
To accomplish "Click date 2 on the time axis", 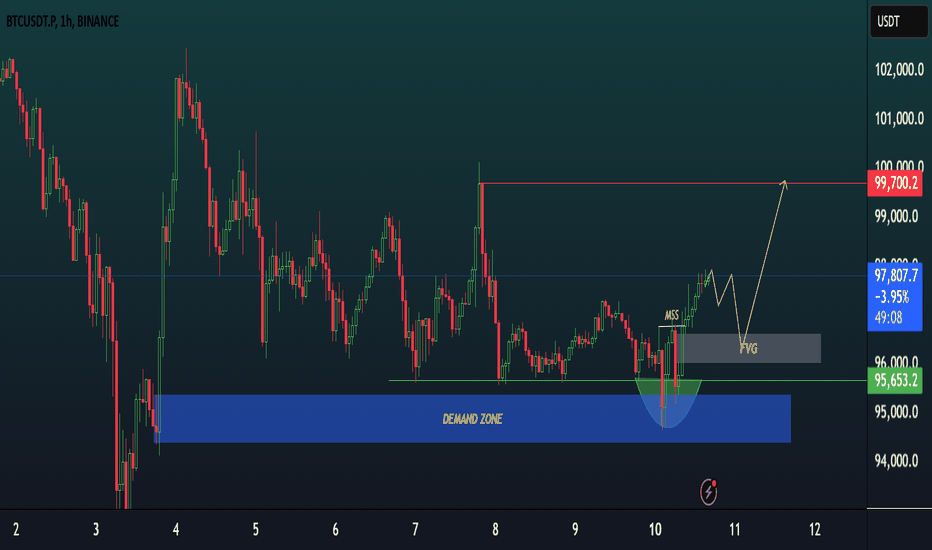I will point(16,529).
